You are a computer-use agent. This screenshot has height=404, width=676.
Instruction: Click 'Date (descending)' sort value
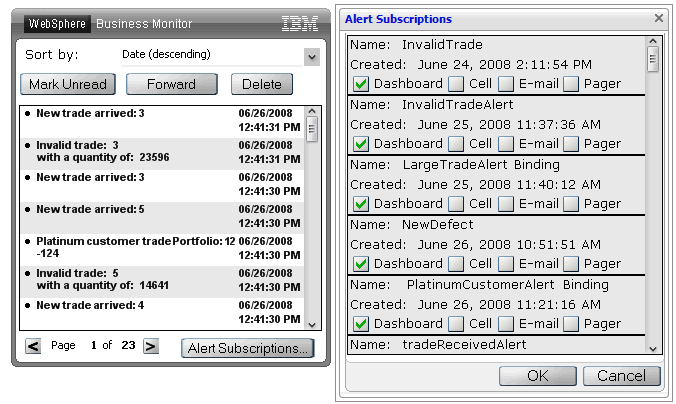[166, 54]
